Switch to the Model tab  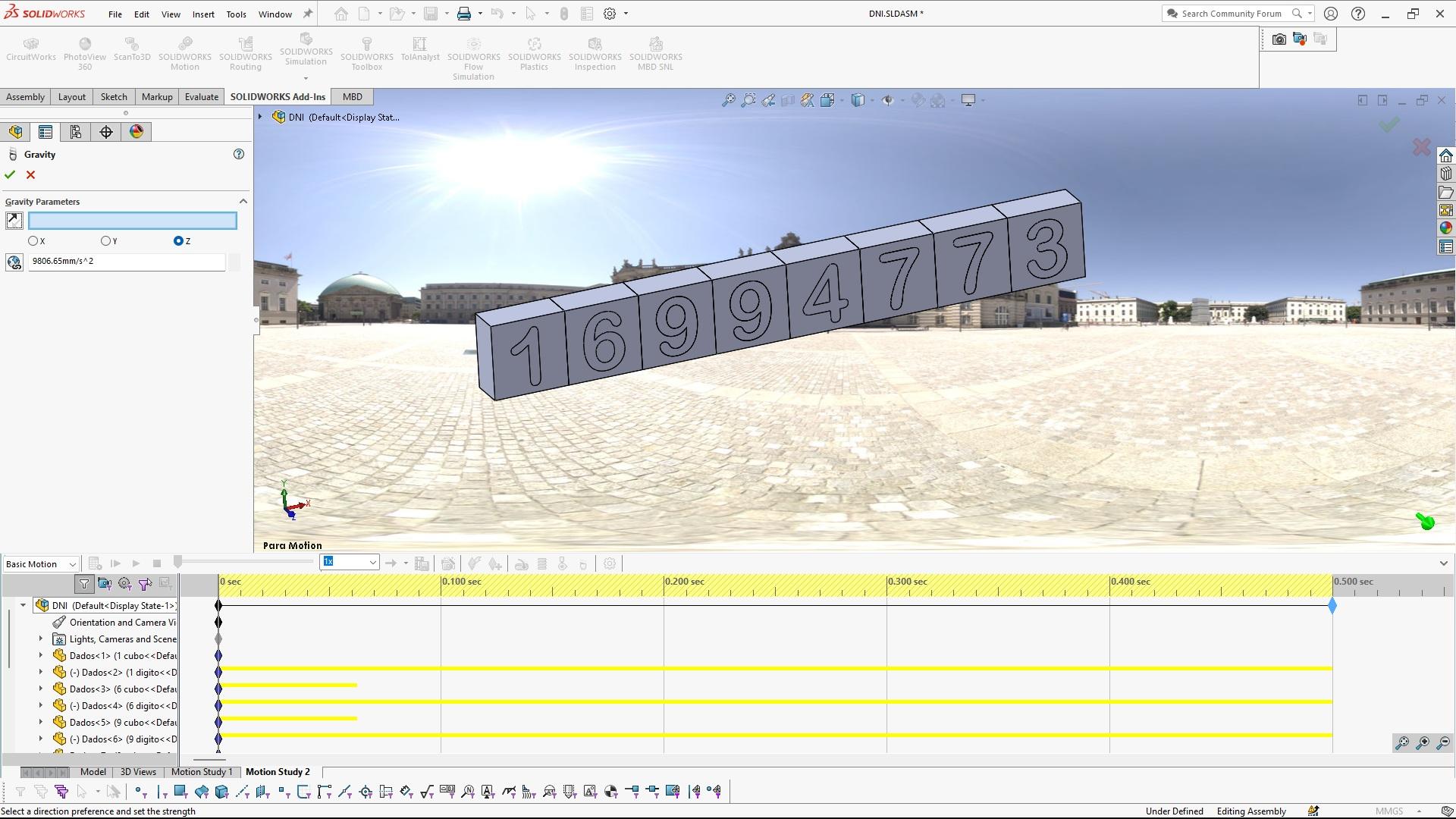point(93,772)
